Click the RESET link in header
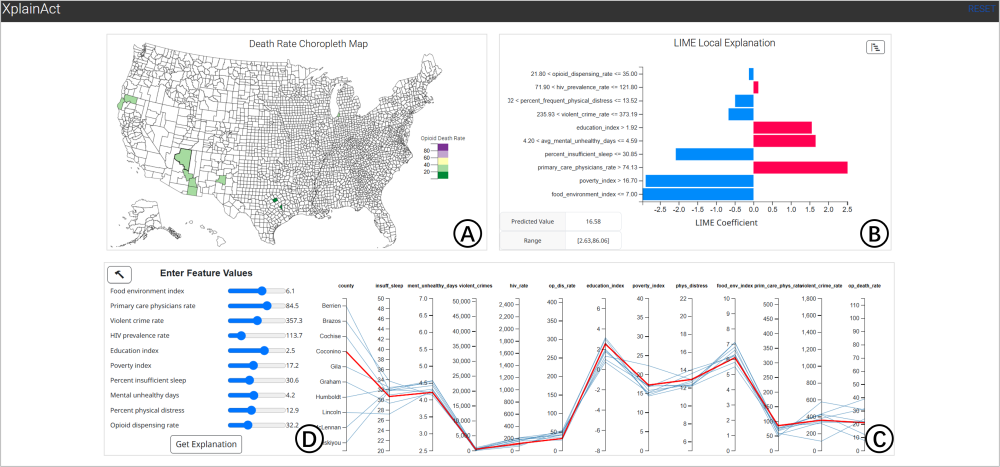The height and width of the screenshot is (467, 1000). click(x=982, y=9)
